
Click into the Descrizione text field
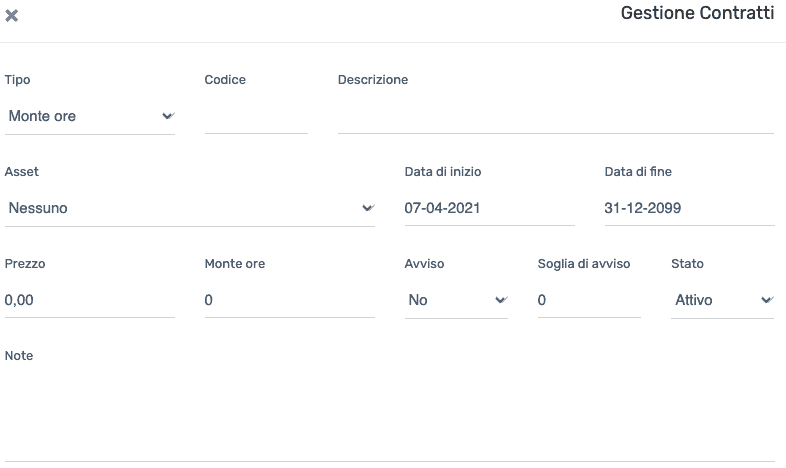click(556, 116)
